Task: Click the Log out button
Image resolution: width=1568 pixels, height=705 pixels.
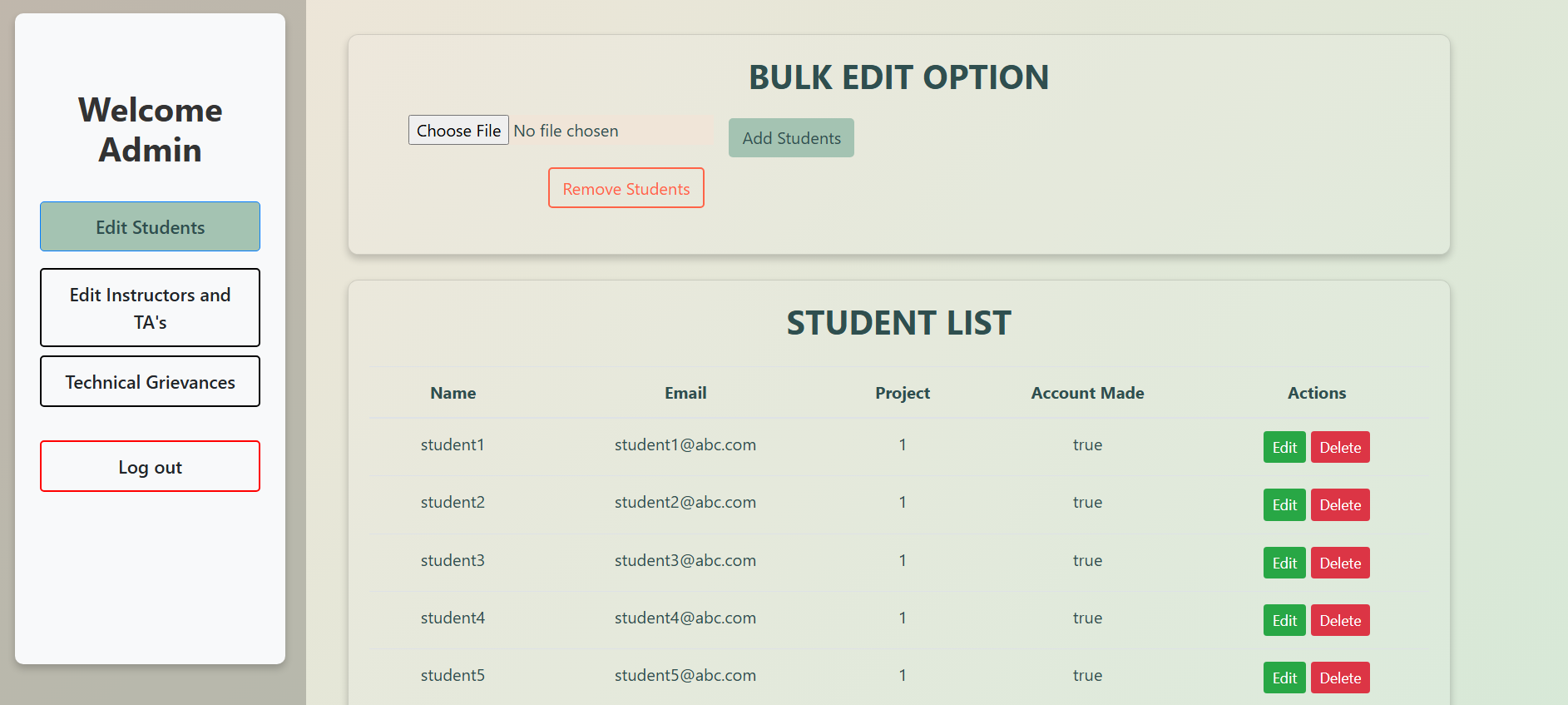Action: 150,467
